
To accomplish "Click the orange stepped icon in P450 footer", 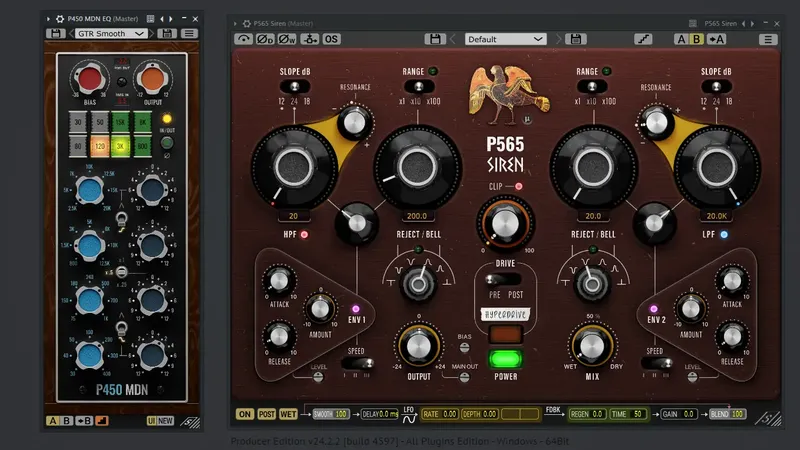I will pyautogui.click(x=102, y=421).
